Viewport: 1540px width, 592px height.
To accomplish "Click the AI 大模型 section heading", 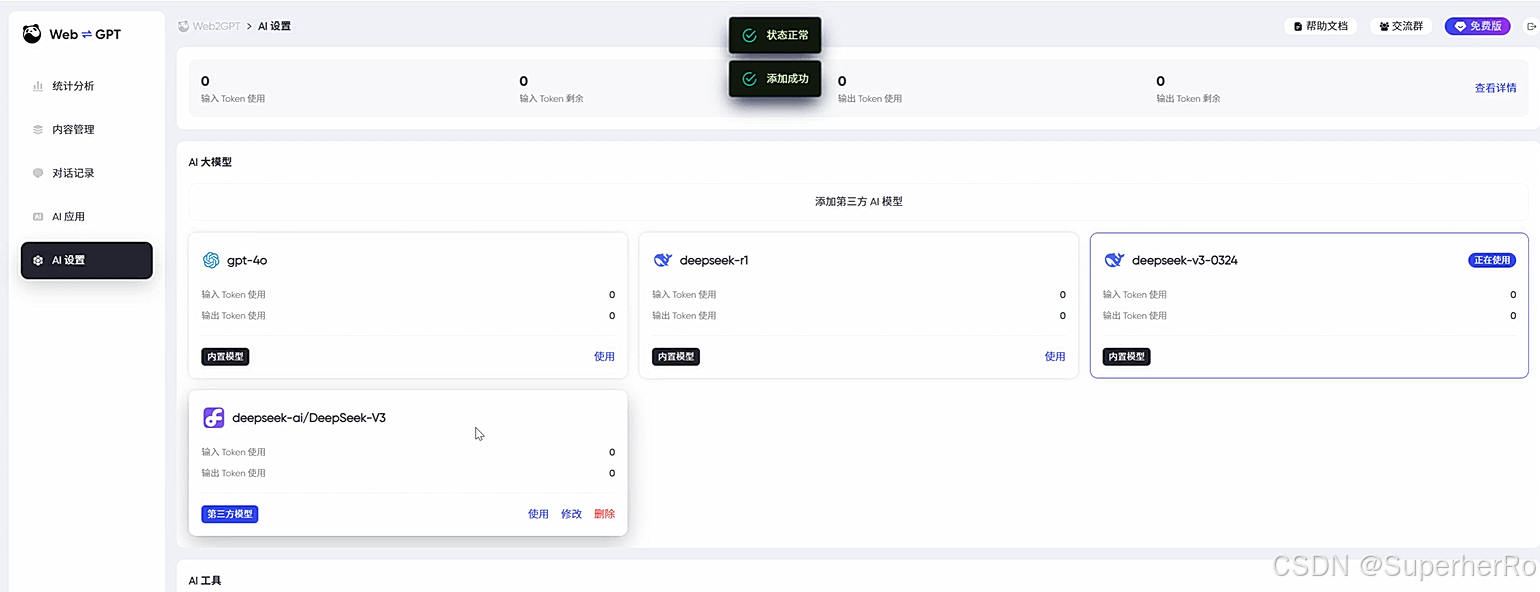I will pyautogui.click(x=210, y=161).
